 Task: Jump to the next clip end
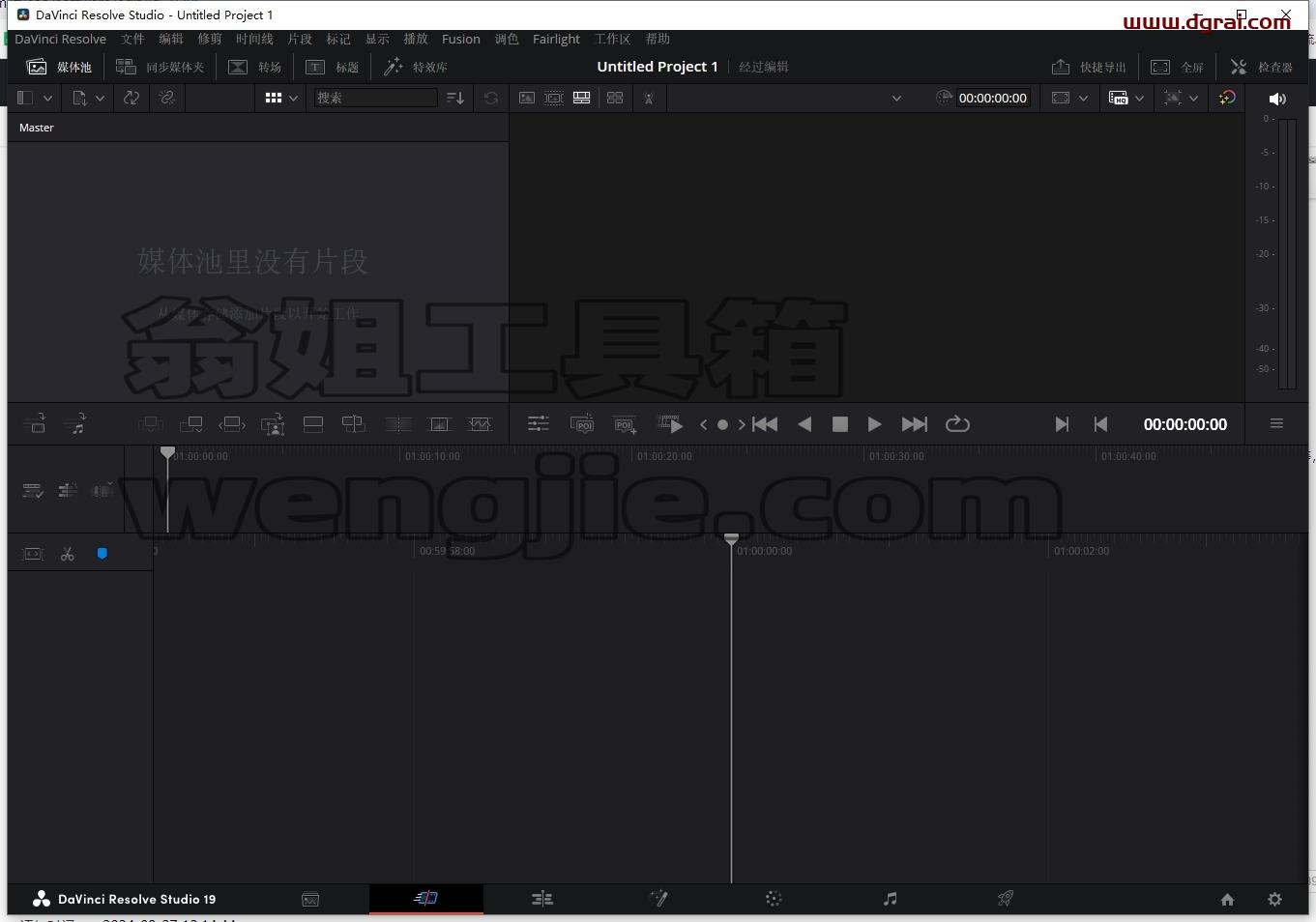pos(914,424)
